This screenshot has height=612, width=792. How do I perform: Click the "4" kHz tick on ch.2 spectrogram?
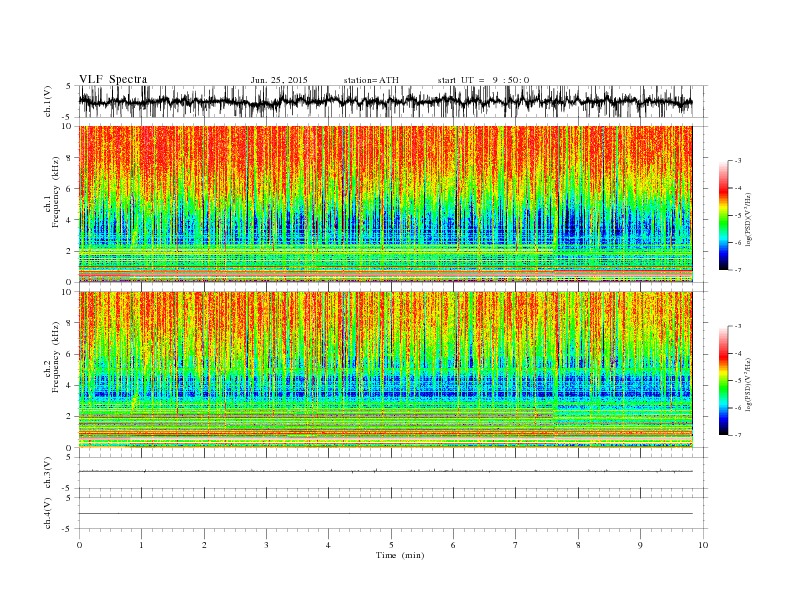[x=69, y=386]
